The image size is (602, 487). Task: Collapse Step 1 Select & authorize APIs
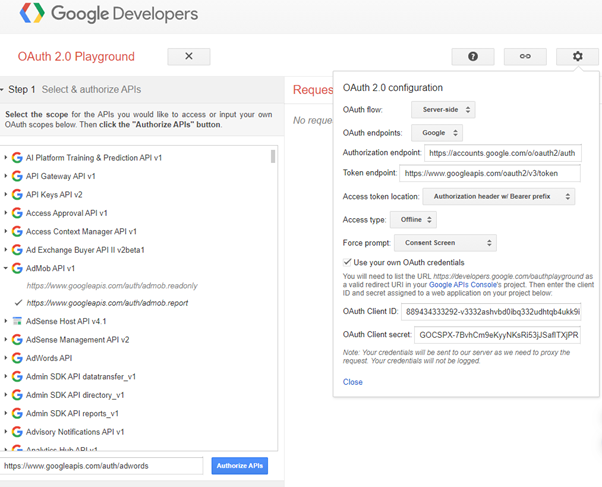pos(2,89)
